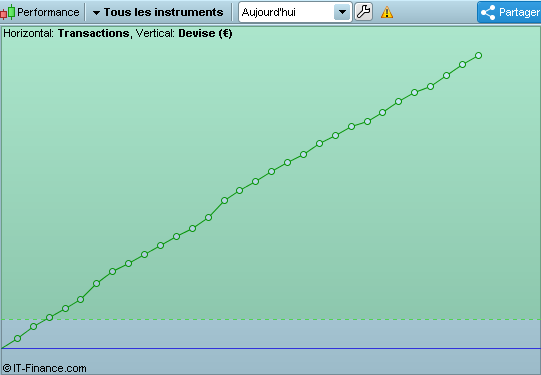Open the Tous les instruments dropdown
This screenshot has width=541, height=375.
[x=158, y=12]
